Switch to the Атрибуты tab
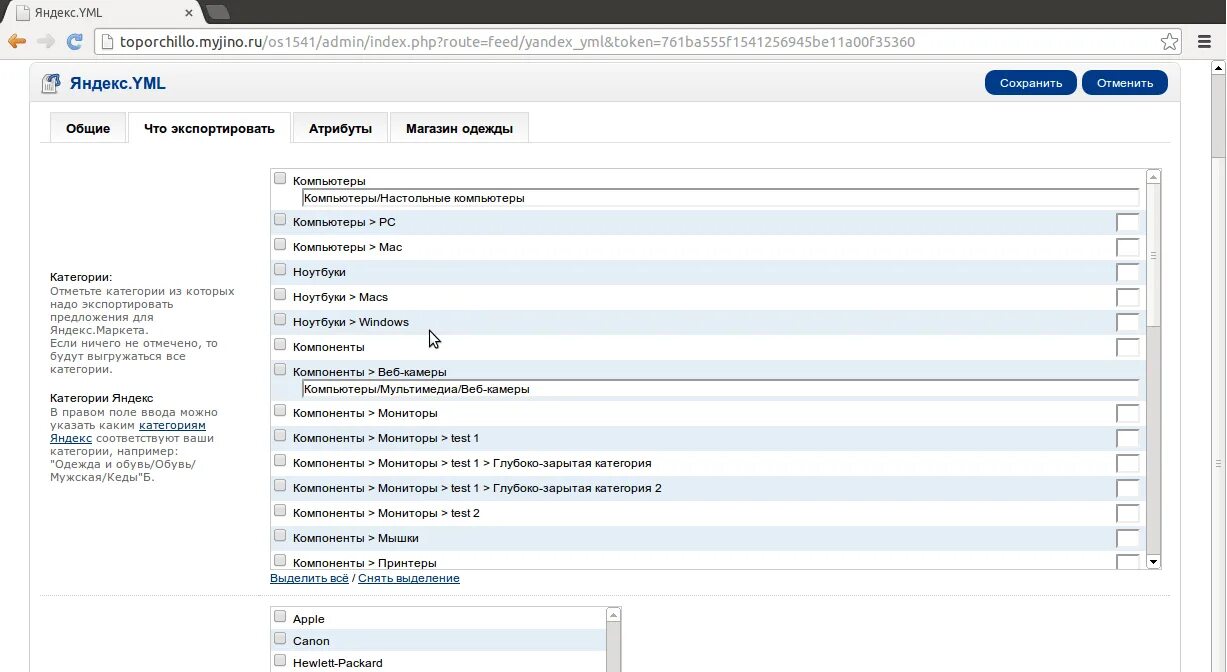This screenshot has height=672, width=1227. [x=340, y=128]
